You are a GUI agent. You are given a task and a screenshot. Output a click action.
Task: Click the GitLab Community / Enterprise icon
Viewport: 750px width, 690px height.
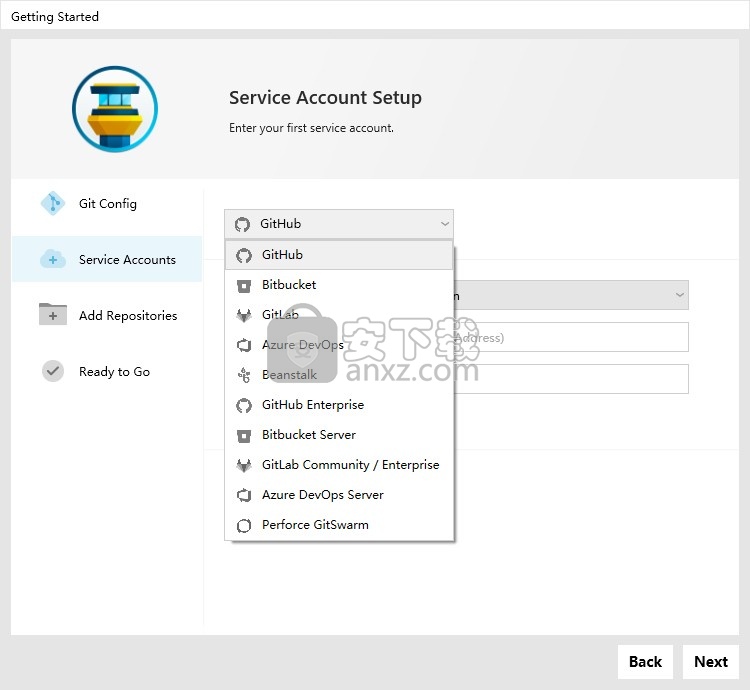pos(244,465)
